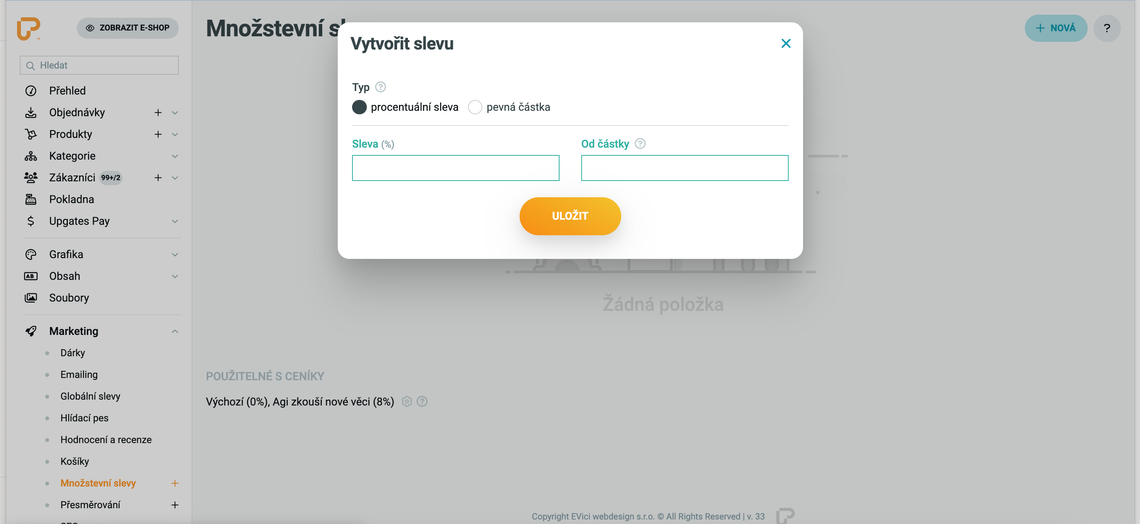This screenshot has width=1140, height=524.
Task: Focus the Sleva (%) input field
Action: pyautogui.click(x=455, y=168)
